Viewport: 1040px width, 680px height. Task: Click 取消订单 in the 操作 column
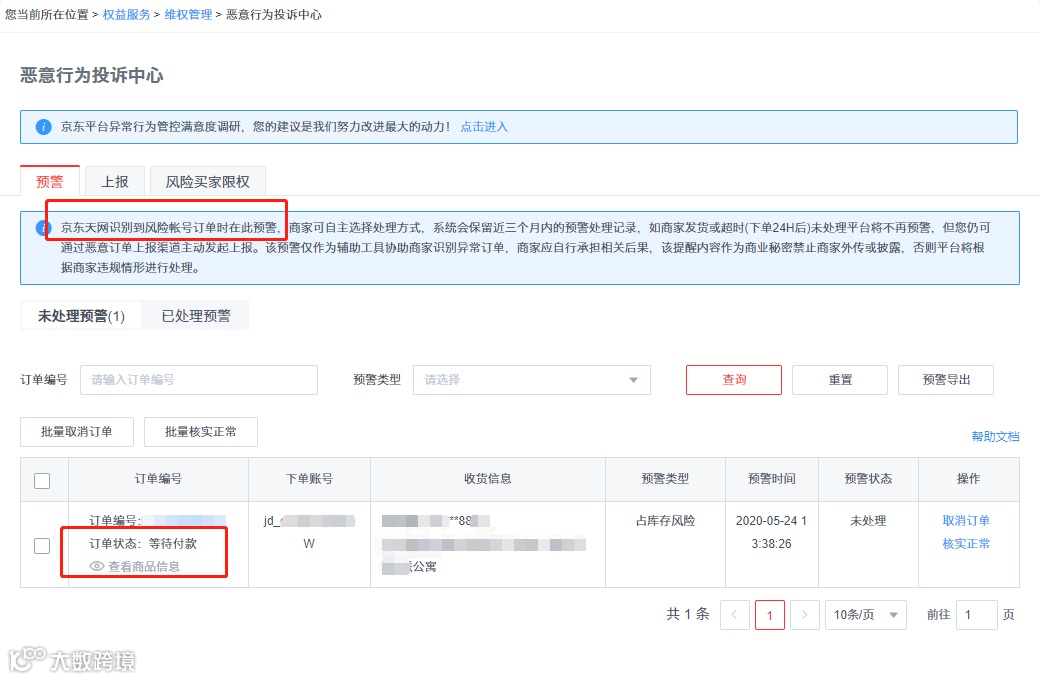point(966,521)
